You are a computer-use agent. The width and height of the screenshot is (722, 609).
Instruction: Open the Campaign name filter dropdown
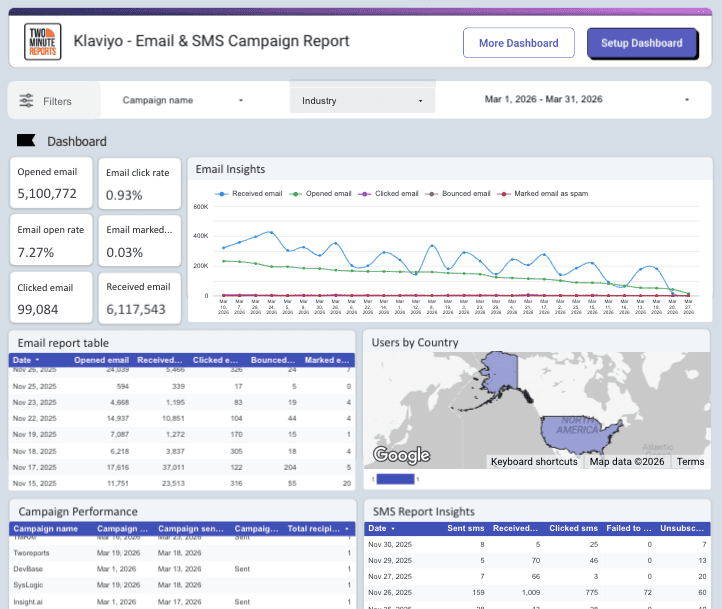point(183,100)
